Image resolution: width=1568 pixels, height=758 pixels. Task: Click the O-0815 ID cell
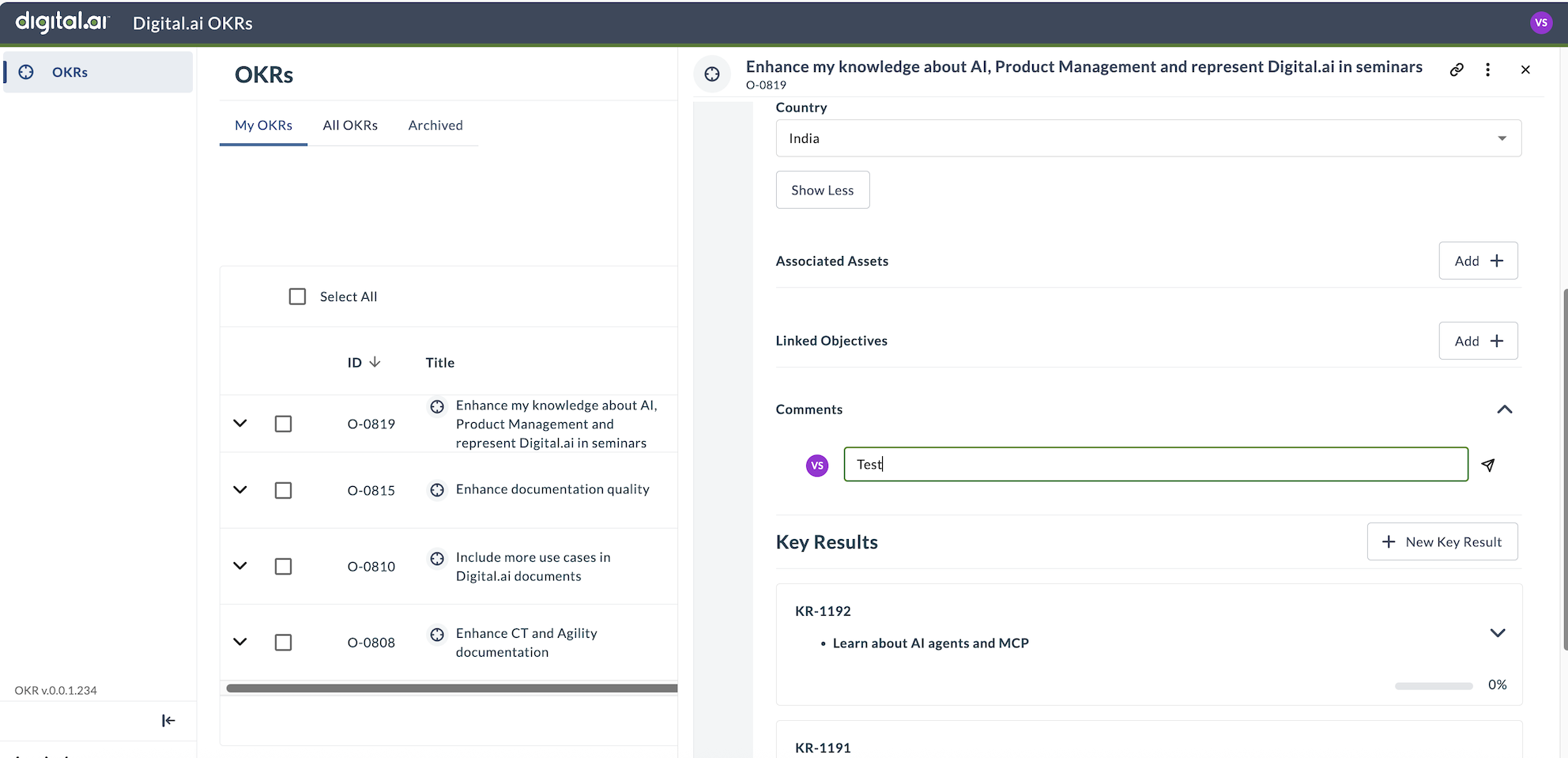point(371,490)
